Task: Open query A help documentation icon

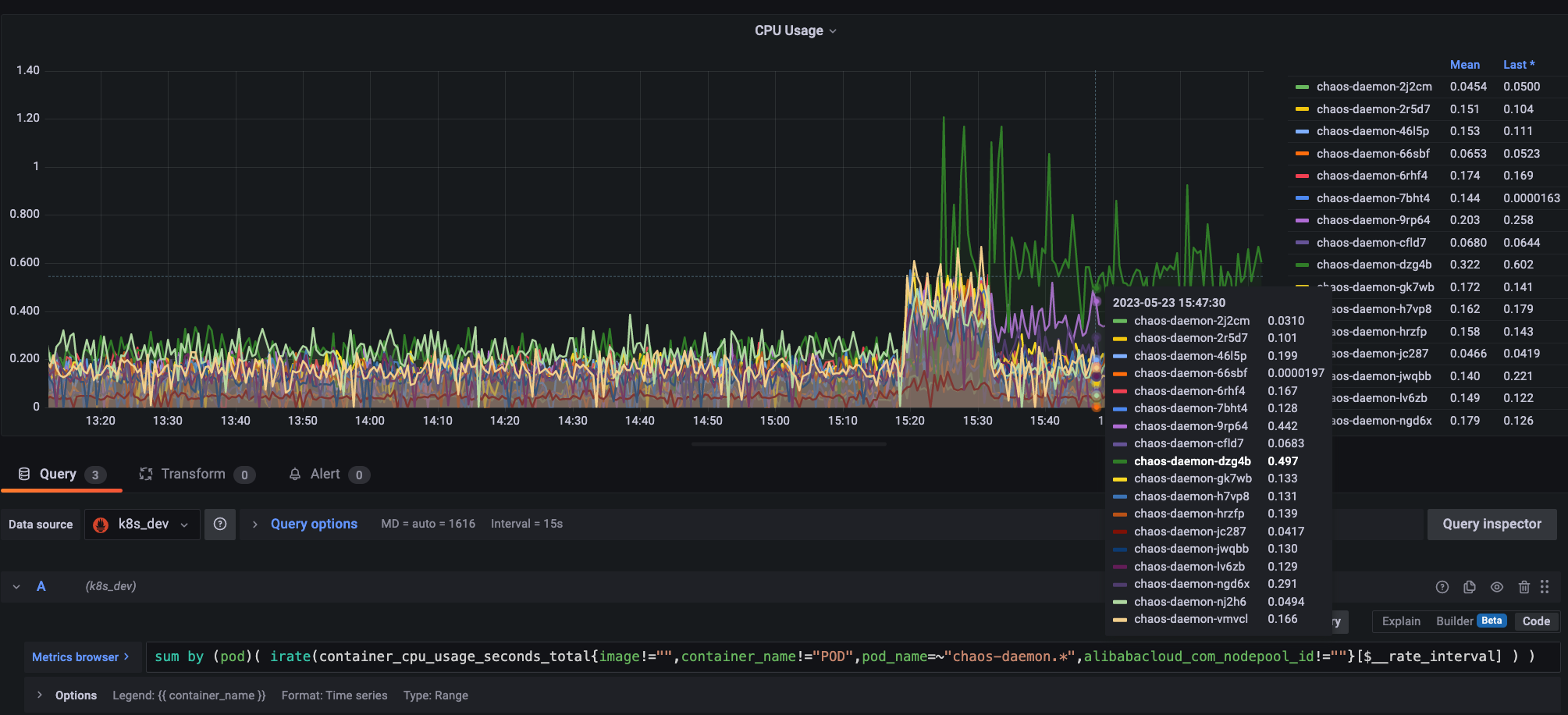Action: (1442, 587)
